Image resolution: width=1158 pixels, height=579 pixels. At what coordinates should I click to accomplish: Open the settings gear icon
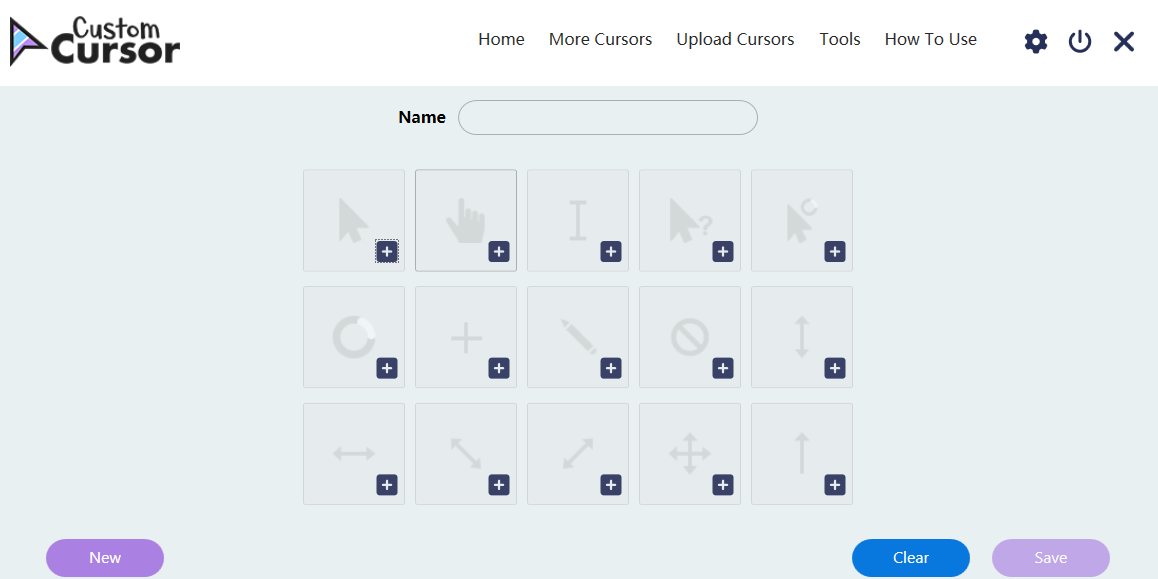pyautogui.click(x=1035, y=40)
